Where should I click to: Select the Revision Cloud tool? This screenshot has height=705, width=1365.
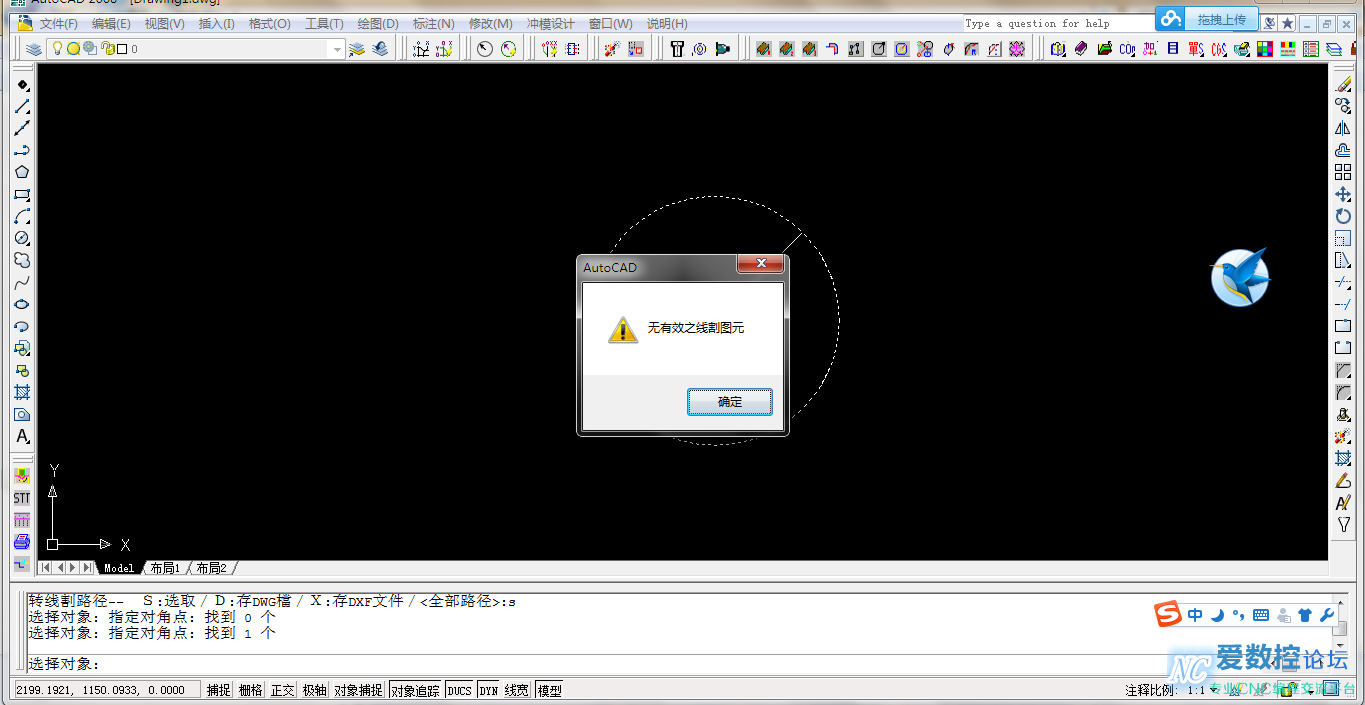[22, 260]
